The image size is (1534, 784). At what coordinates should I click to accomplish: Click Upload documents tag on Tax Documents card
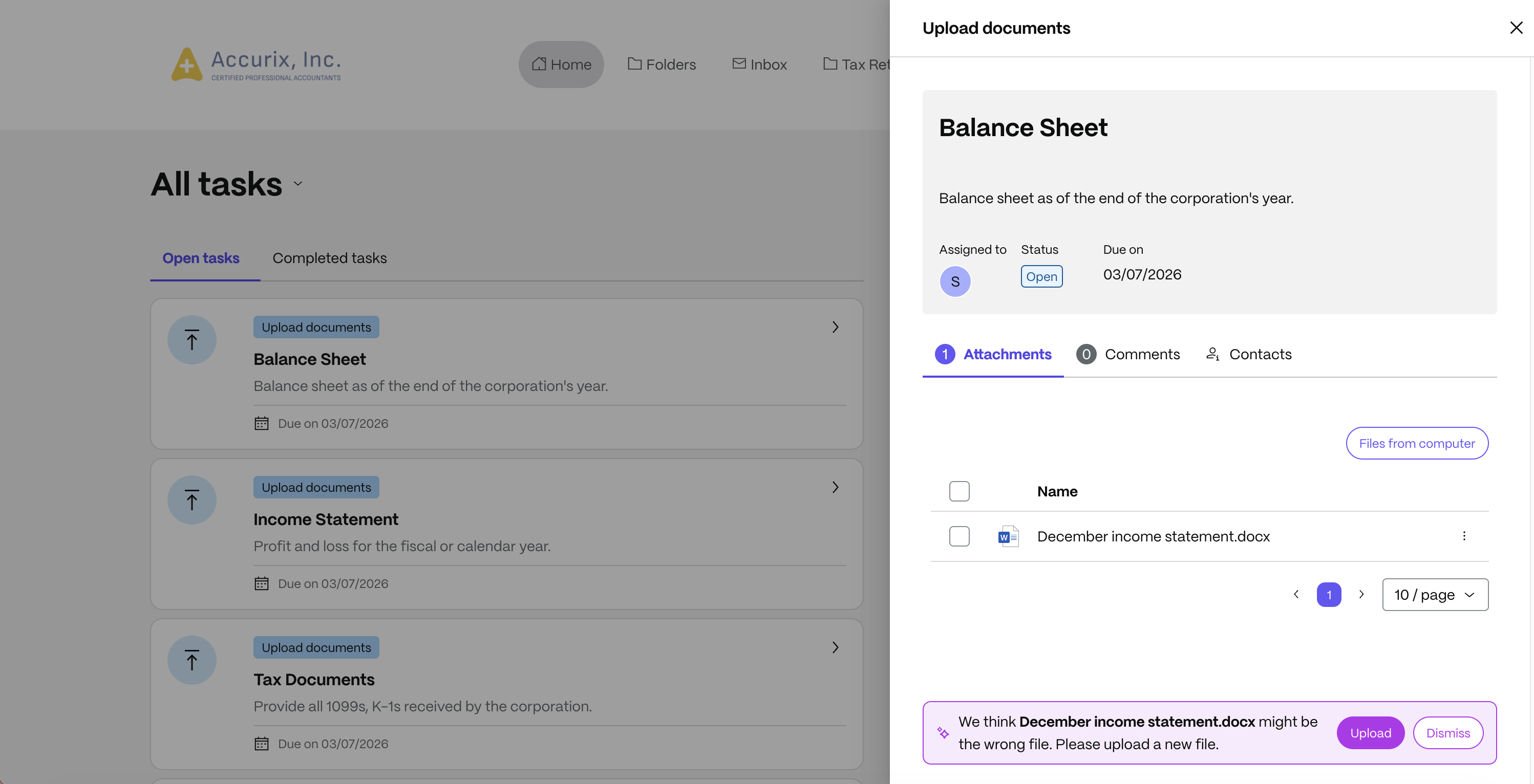click(x=316, y=647)
